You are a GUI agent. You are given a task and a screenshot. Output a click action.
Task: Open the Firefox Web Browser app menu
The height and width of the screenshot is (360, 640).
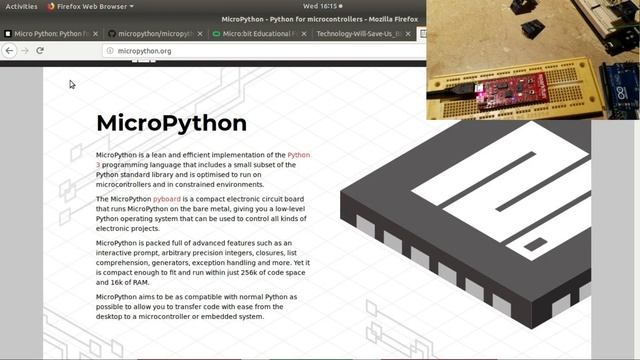[x=91, y=7]
